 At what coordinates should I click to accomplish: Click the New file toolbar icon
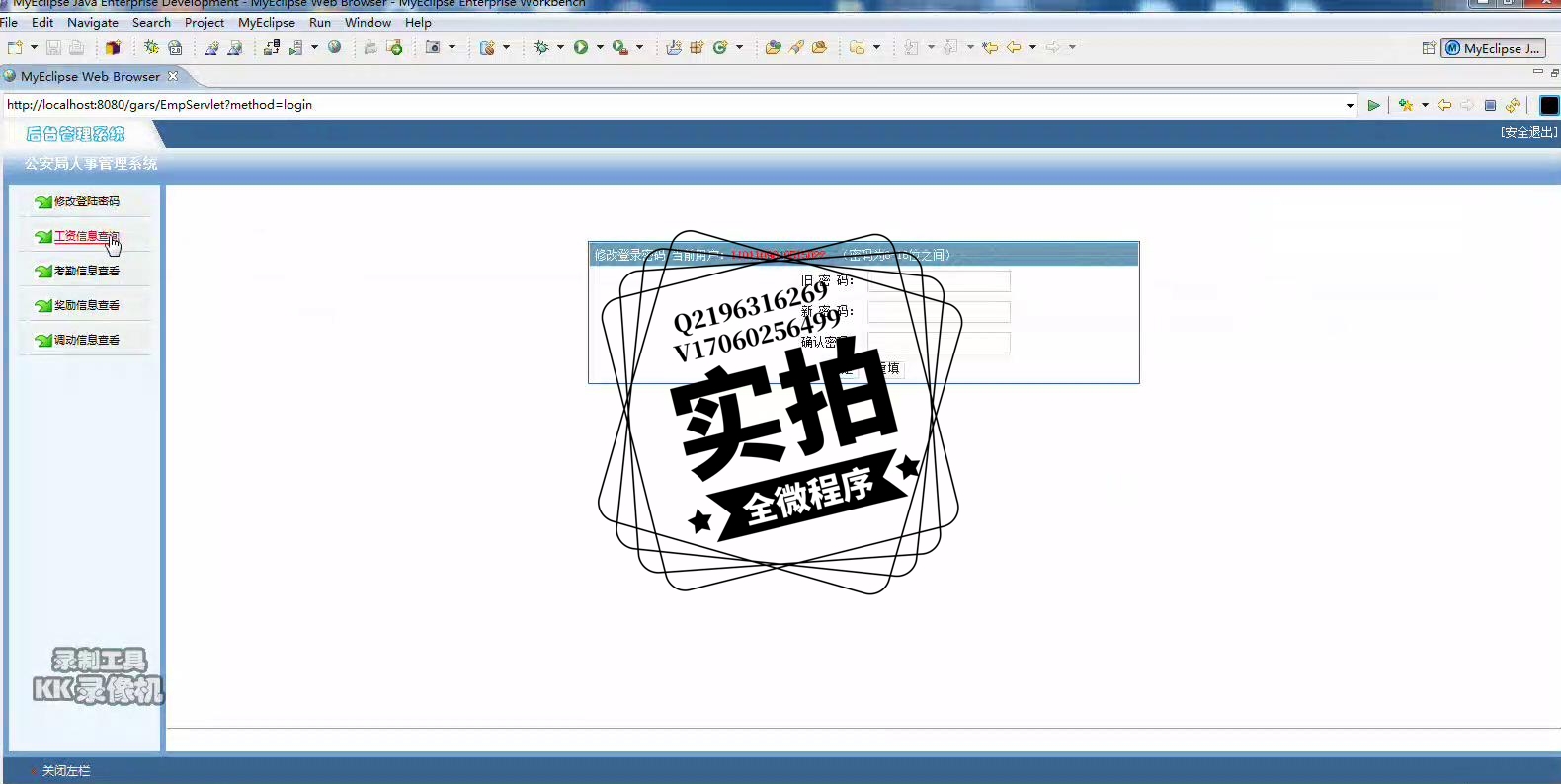(x=15, y=47)
